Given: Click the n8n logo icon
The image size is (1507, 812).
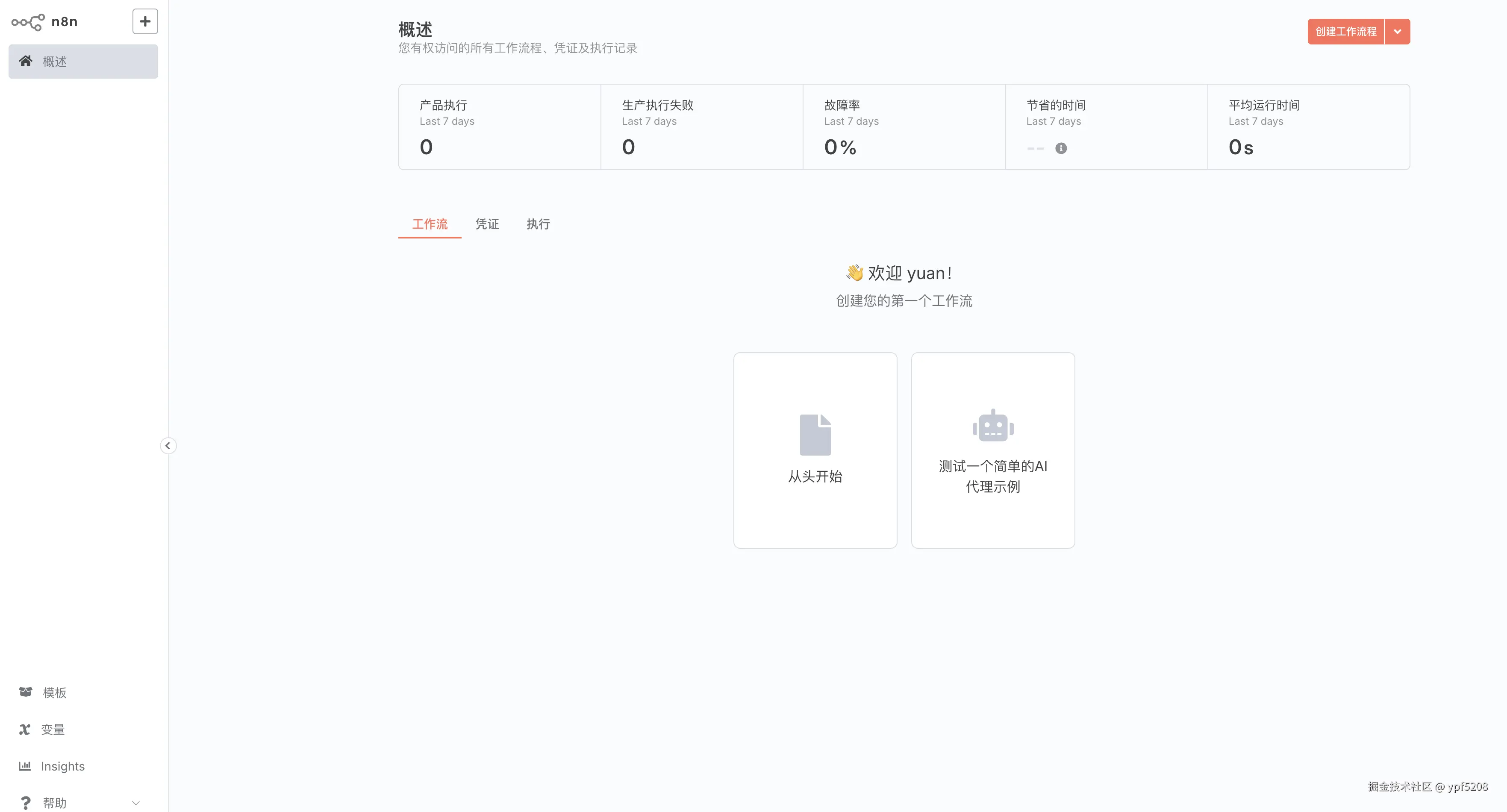Looking at the screenshot, I should 27,22.
